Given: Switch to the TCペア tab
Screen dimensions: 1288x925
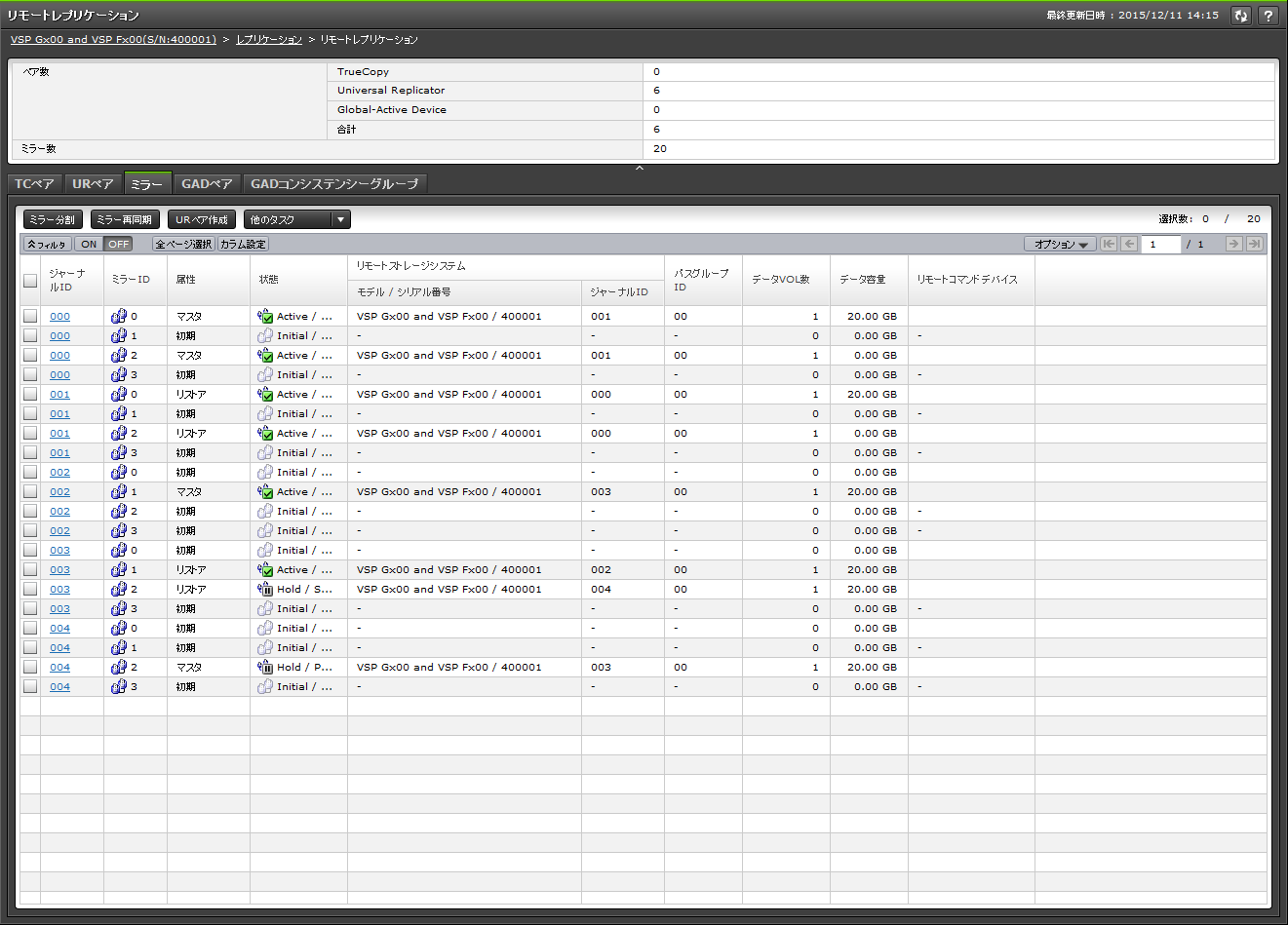Looking at the screenshot, I should [x=35, y=184].
